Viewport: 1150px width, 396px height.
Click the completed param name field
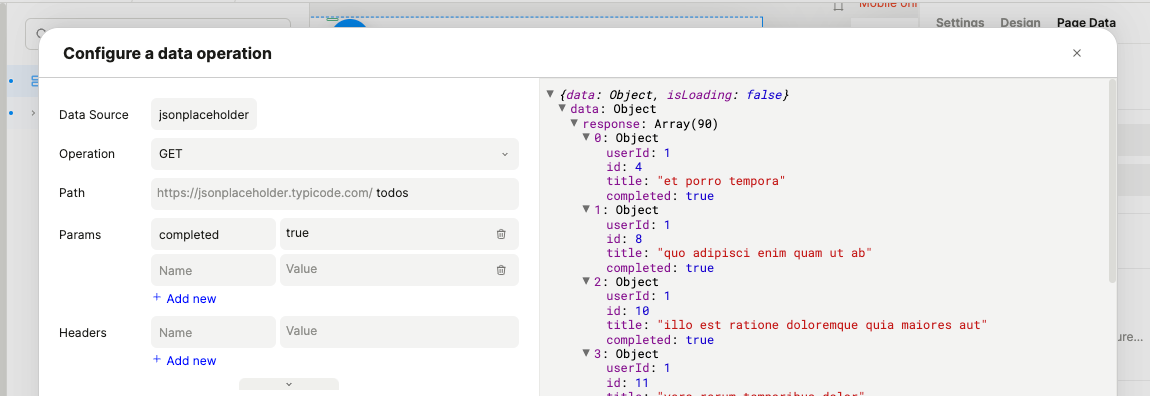(x=213, y=234)
